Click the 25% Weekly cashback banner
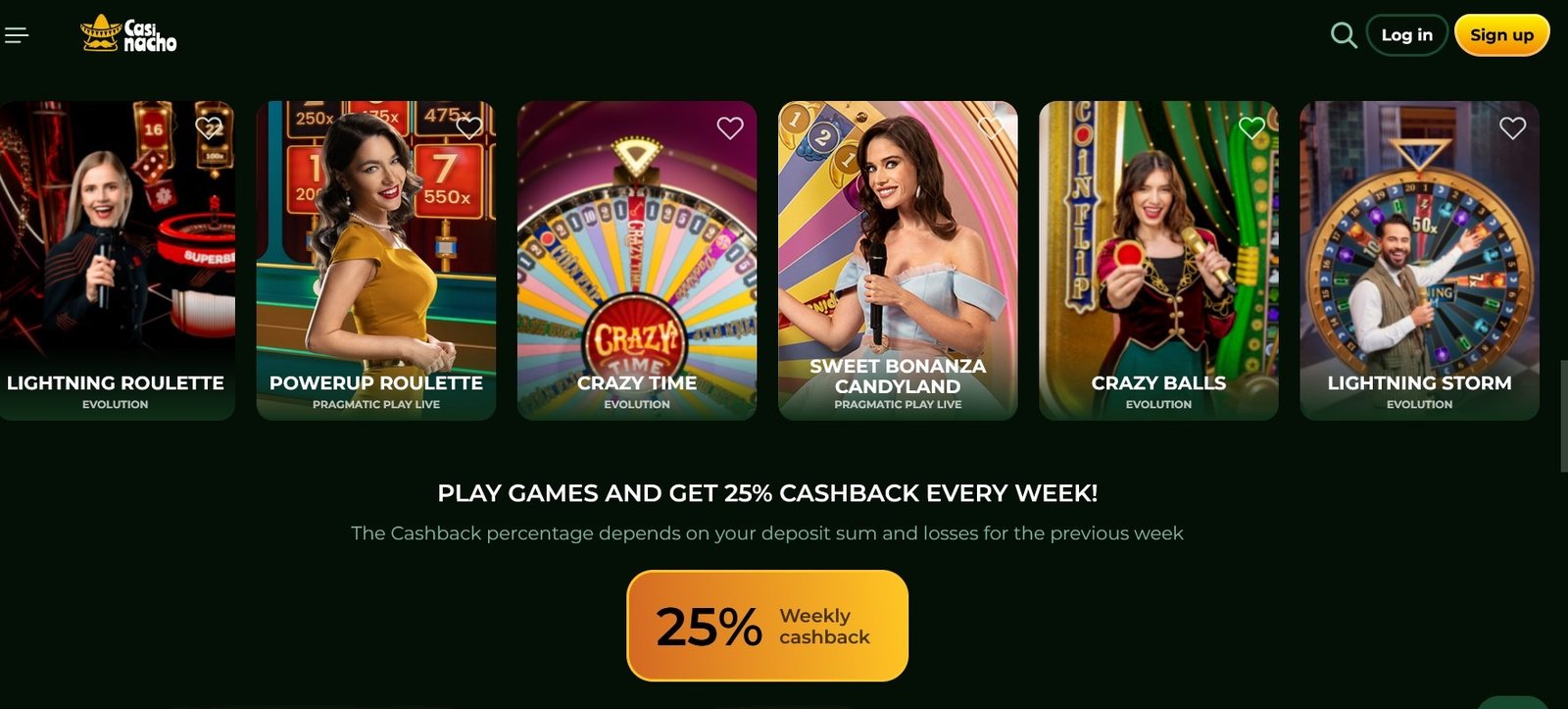Screen dimensions: 1568x709 click(767, 626)
